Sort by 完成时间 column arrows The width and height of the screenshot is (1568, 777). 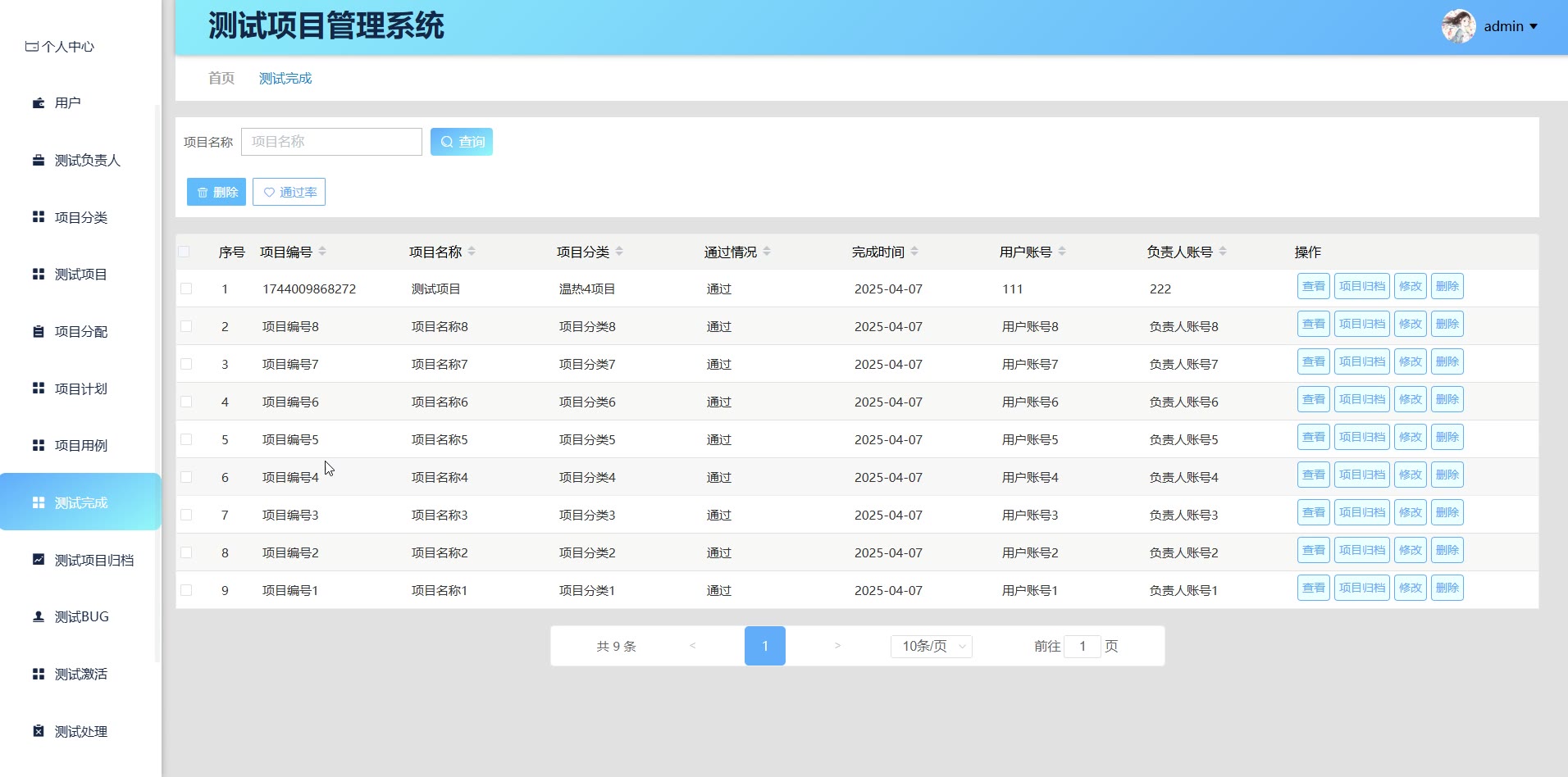(914, 252)
